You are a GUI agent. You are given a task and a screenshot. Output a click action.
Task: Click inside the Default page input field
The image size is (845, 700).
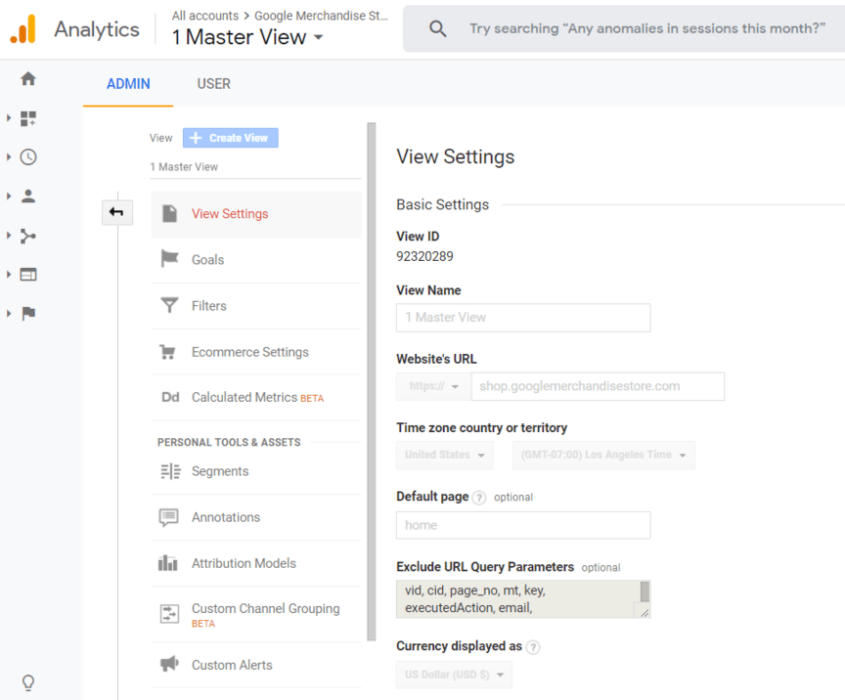pyautogui.click(x=523, y=524)
